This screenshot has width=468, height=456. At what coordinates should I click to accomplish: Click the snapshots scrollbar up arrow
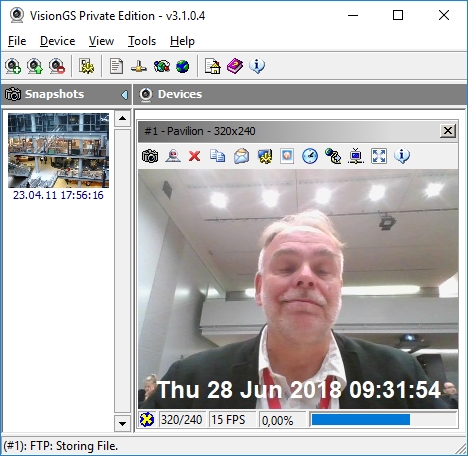click(122, 118)
